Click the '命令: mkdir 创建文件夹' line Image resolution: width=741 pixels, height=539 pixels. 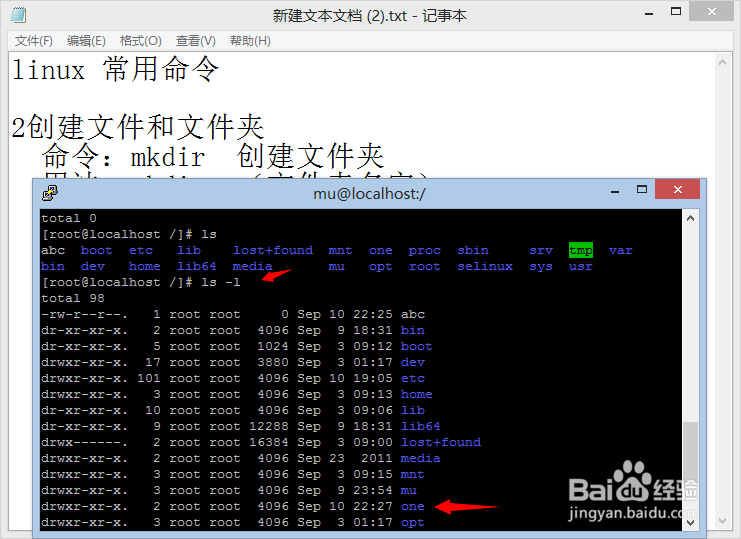click(213, 156)
